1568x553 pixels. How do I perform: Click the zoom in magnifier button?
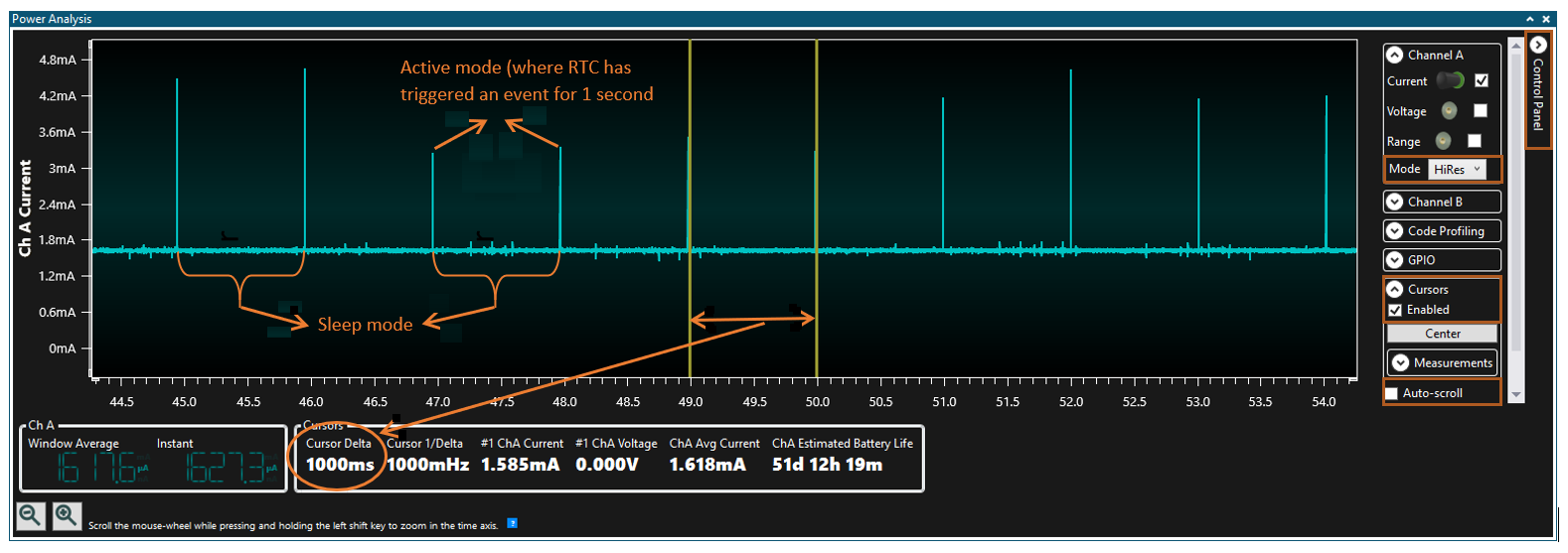point(67,515)
